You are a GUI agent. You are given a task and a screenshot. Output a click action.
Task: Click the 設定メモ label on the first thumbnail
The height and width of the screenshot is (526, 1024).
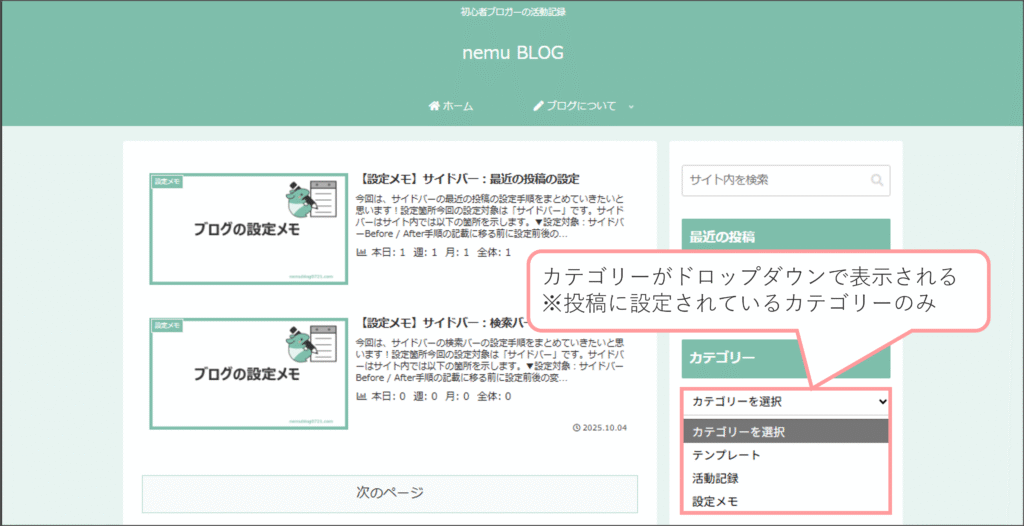167,182
